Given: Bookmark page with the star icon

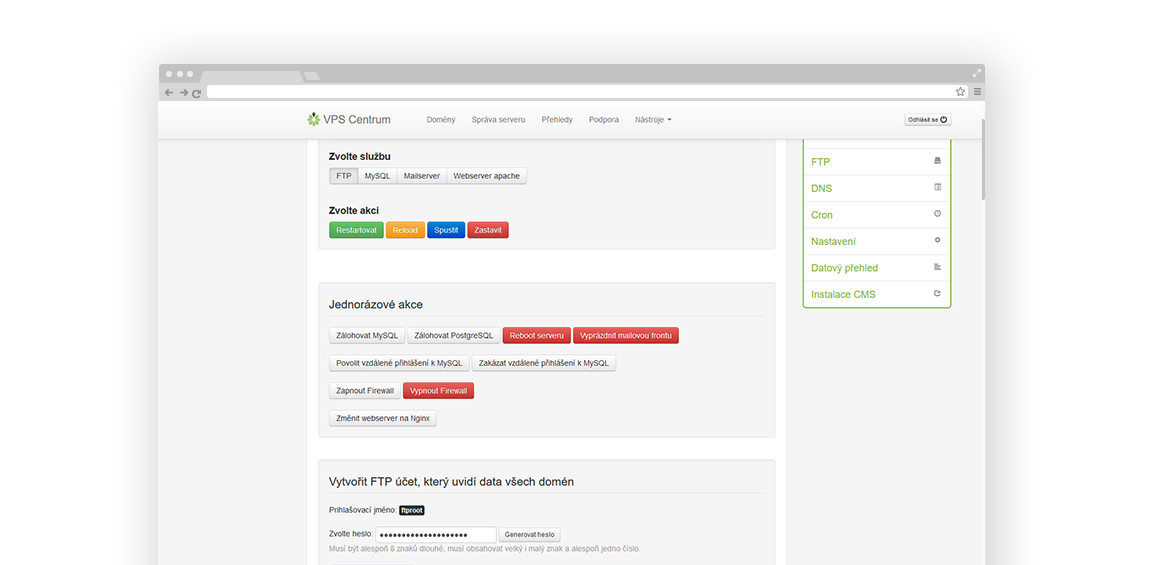Looking at the screenshot, I should 960,92.
